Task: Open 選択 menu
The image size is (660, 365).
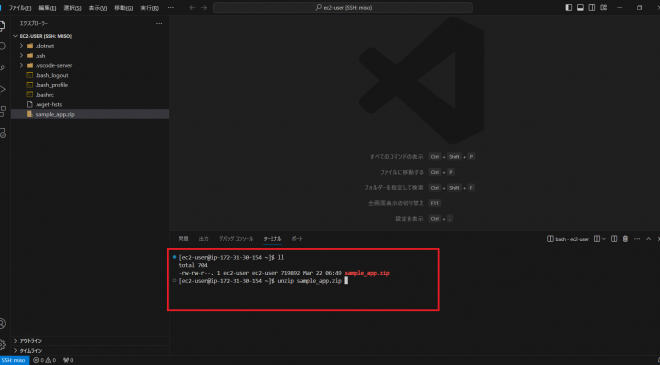Action: [x=72, y=8]
